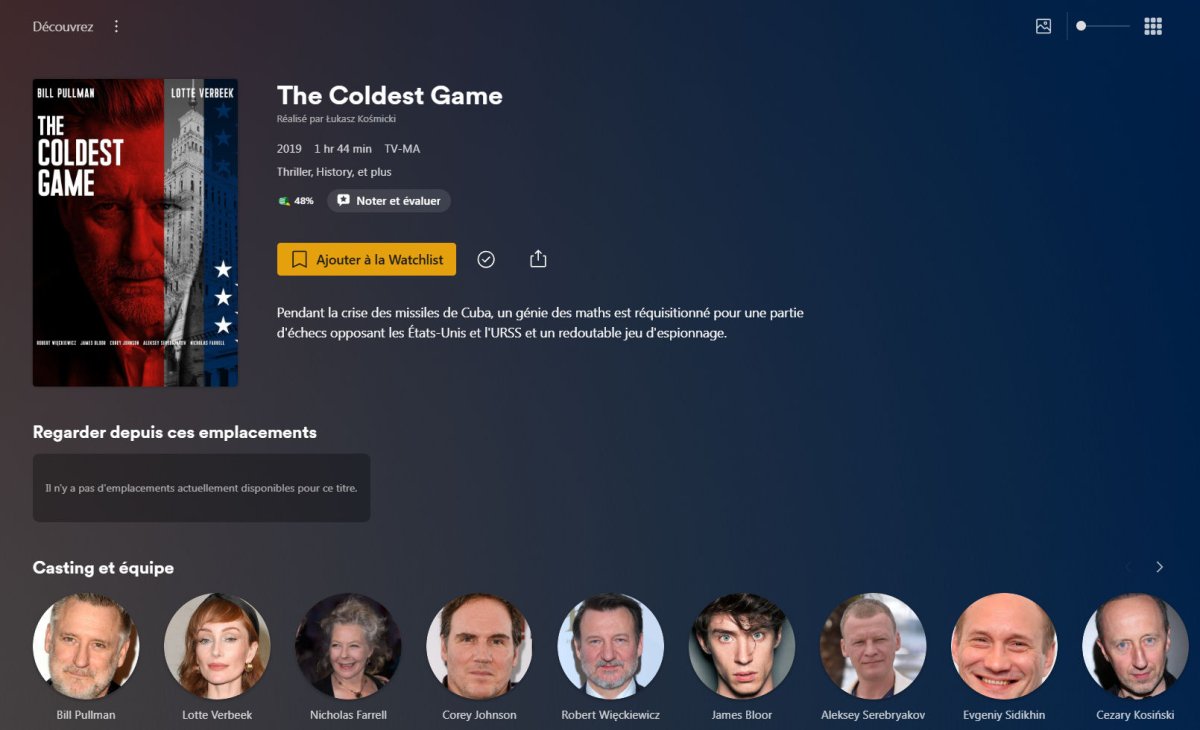The height and width of the screenshot is (730, 1200).
Task: Adjust the thumbnail size slider
Action: click(x=1102, y=26)
